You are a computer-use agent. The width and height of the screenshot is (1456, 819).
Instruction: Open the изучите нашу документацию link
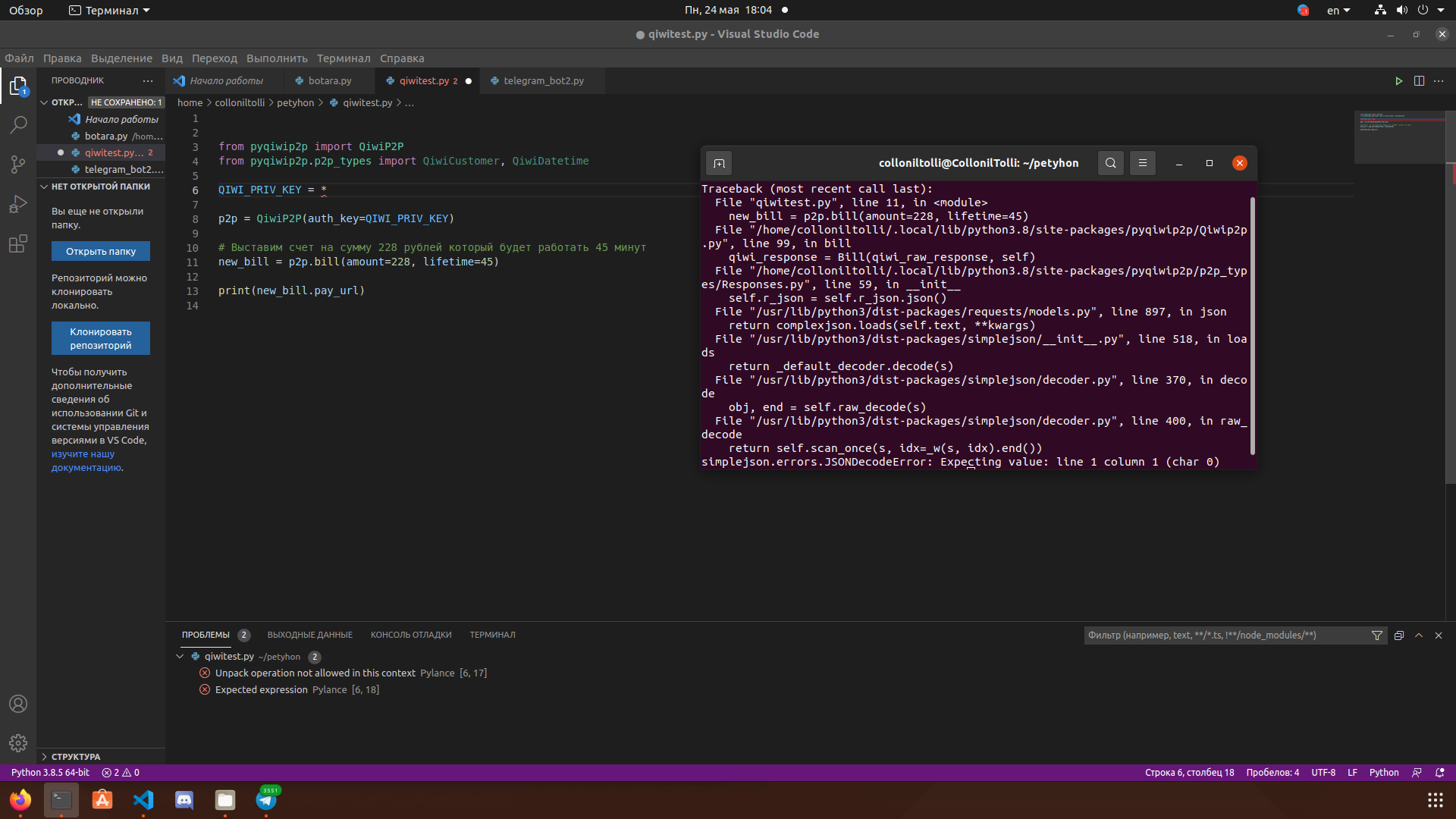[86, 461]
